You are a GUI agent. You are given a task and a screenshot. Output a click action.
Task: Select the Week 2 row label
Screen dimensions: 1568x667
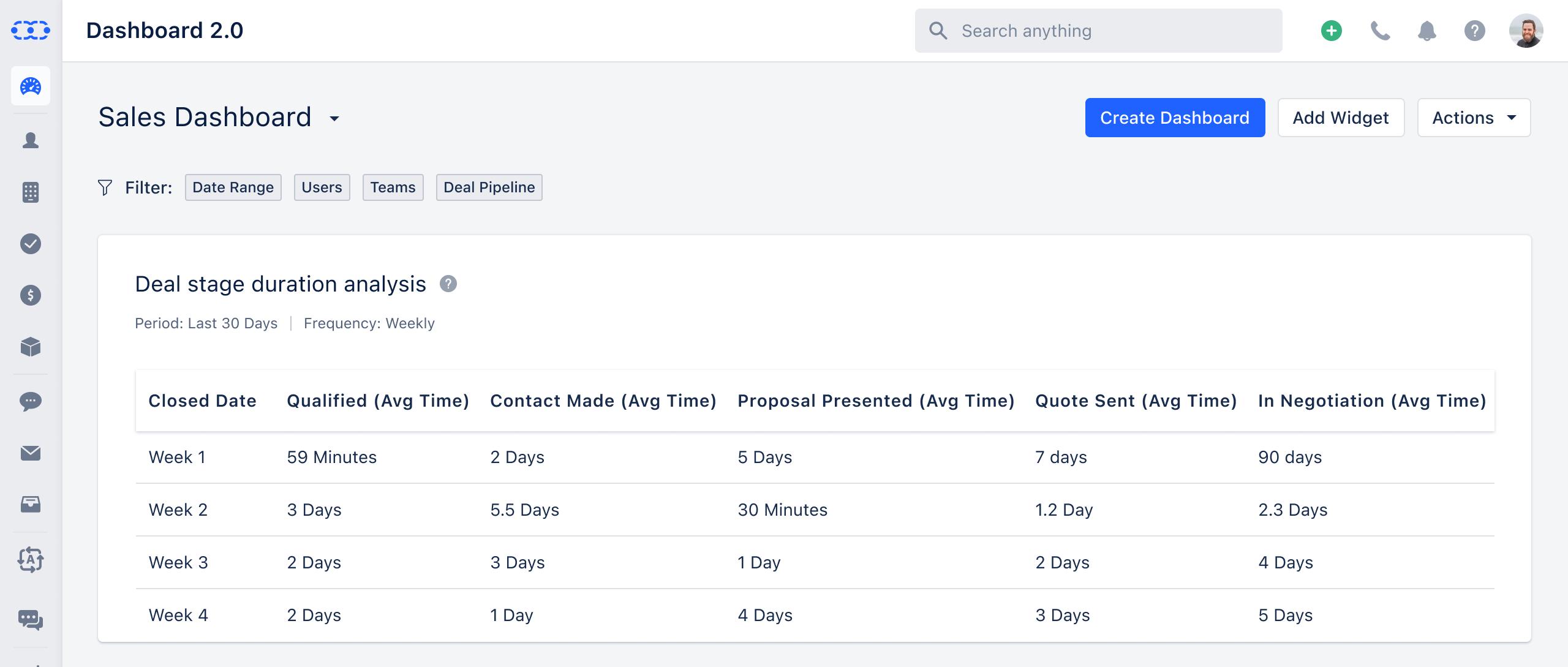[x=178, y=510]
